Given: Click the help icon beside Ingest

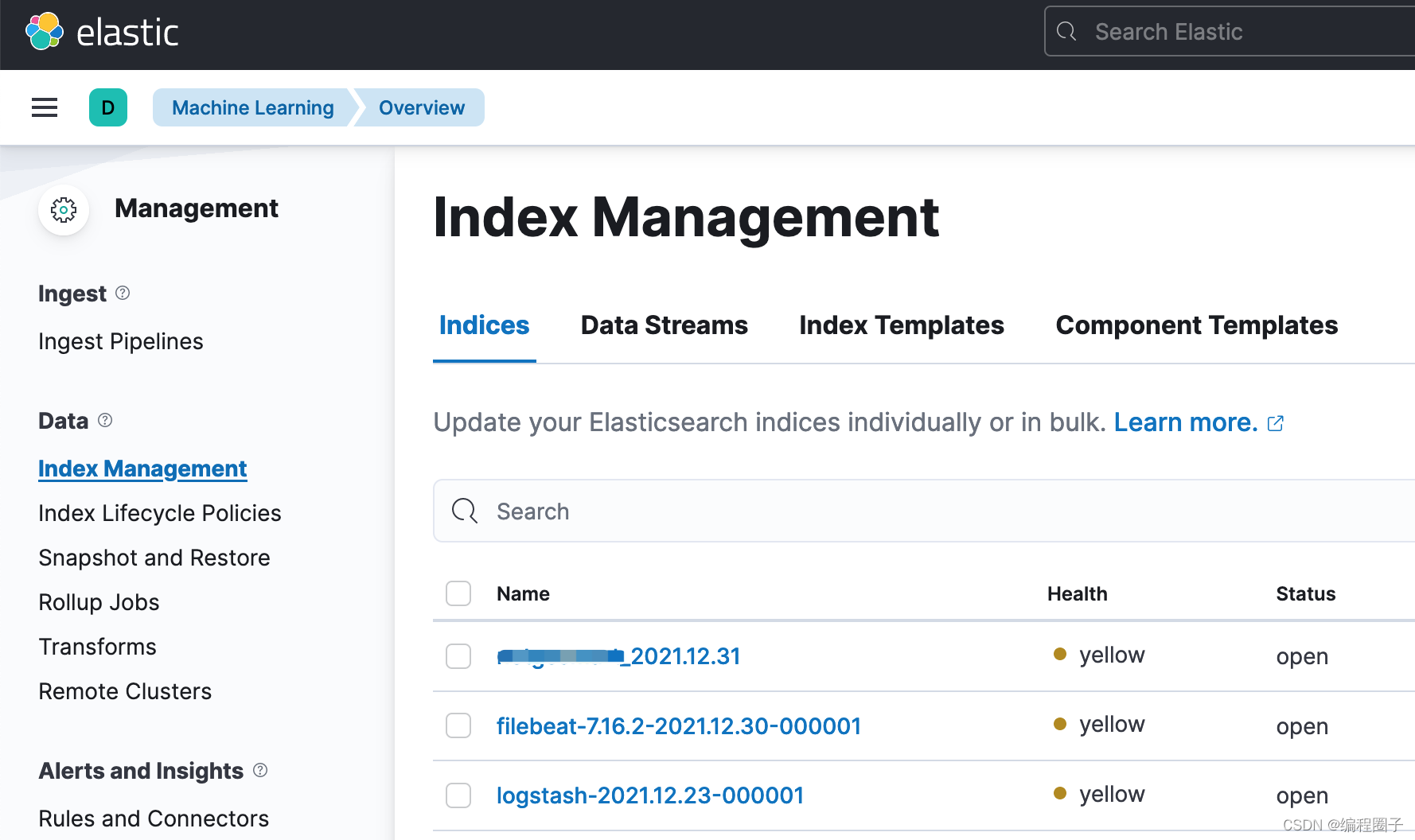Looking at the screenshot, I should [123, 293].
